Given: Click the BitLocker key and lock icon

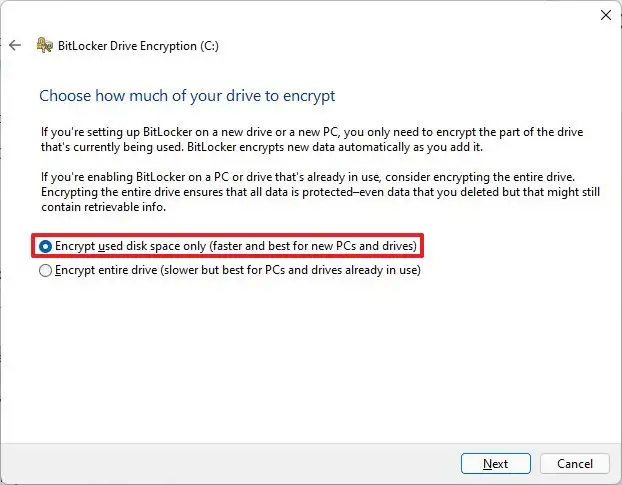Looking at the screenshot, I should pos(44,45).
